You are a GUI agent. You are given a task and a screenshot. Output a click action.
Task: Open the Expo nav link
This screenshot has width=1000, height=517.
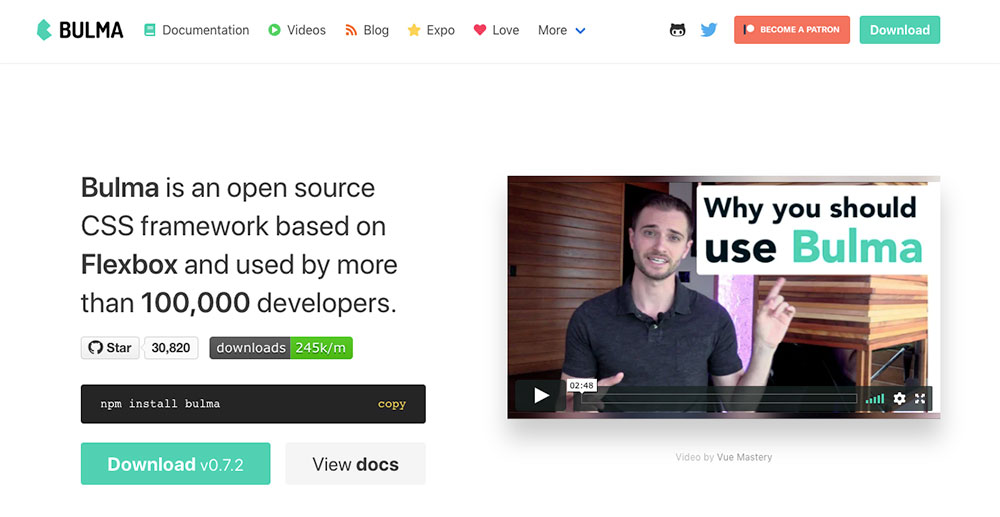431,30
